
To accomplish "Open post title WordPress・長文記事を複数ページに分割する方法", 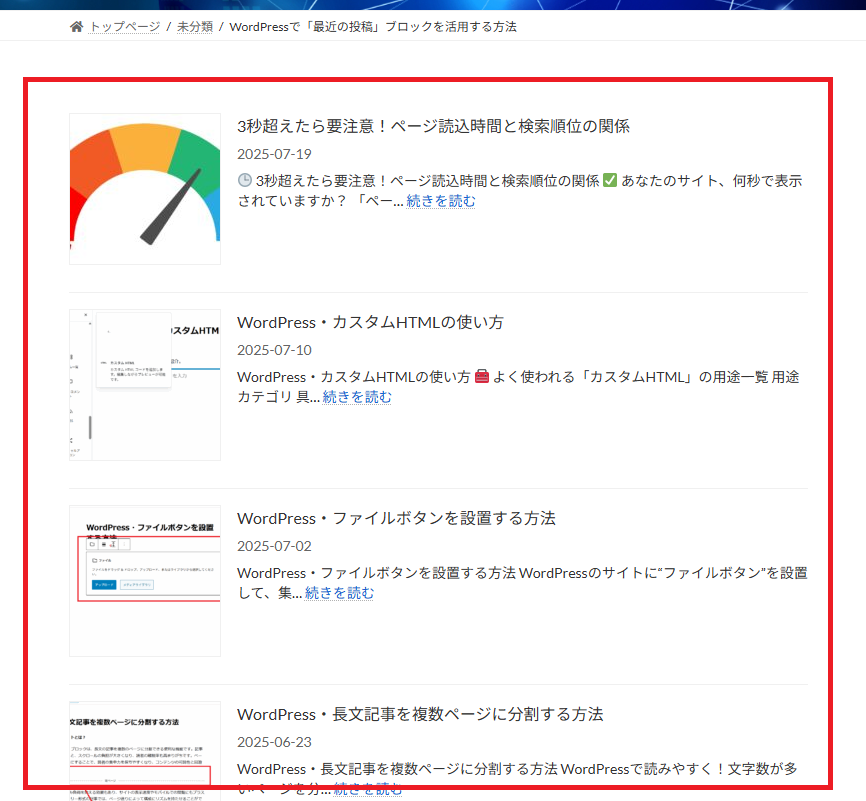I will (x=420, y=714).
